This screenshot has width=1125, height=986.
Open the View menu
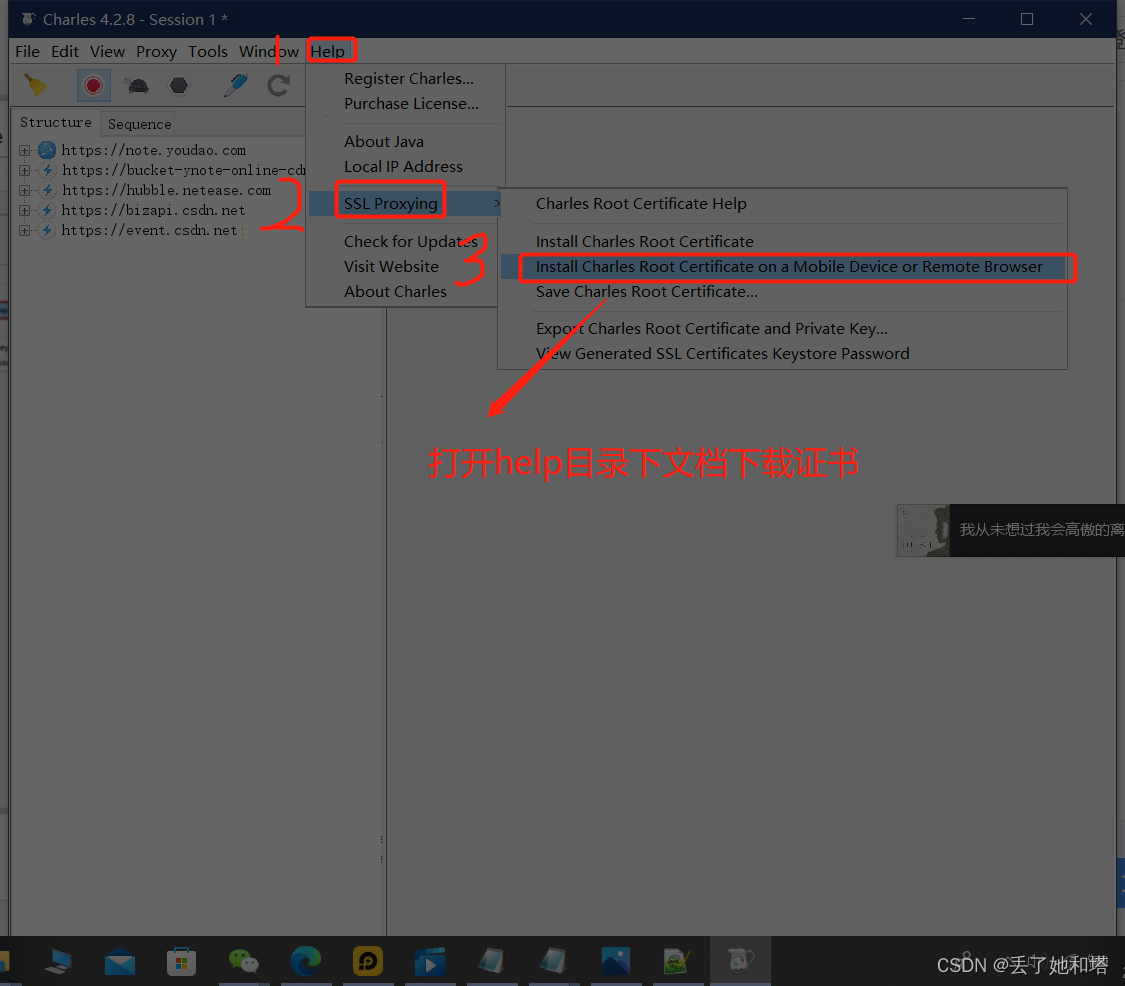[107, 51]
